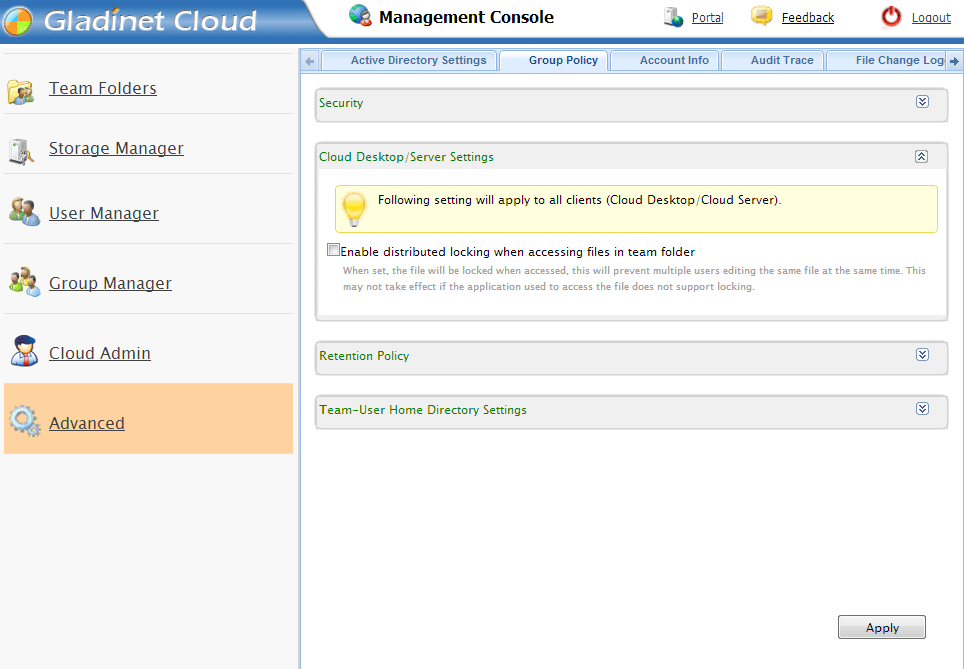Click the Apply button
The image size is (964, 669).
(x=882, y=627)
